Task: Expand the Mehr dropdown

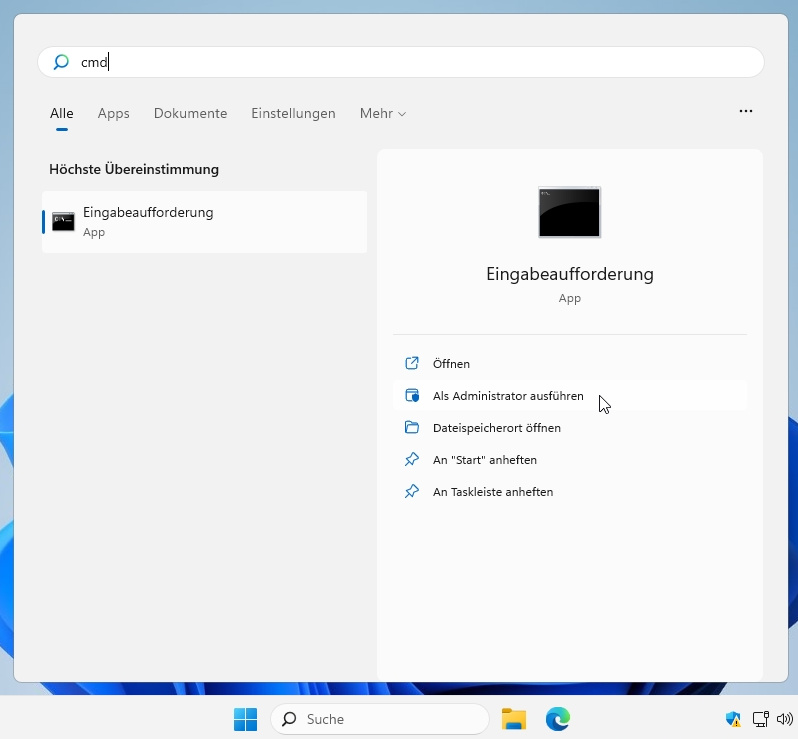Action: pyautogui.click(x=382, y=114)
